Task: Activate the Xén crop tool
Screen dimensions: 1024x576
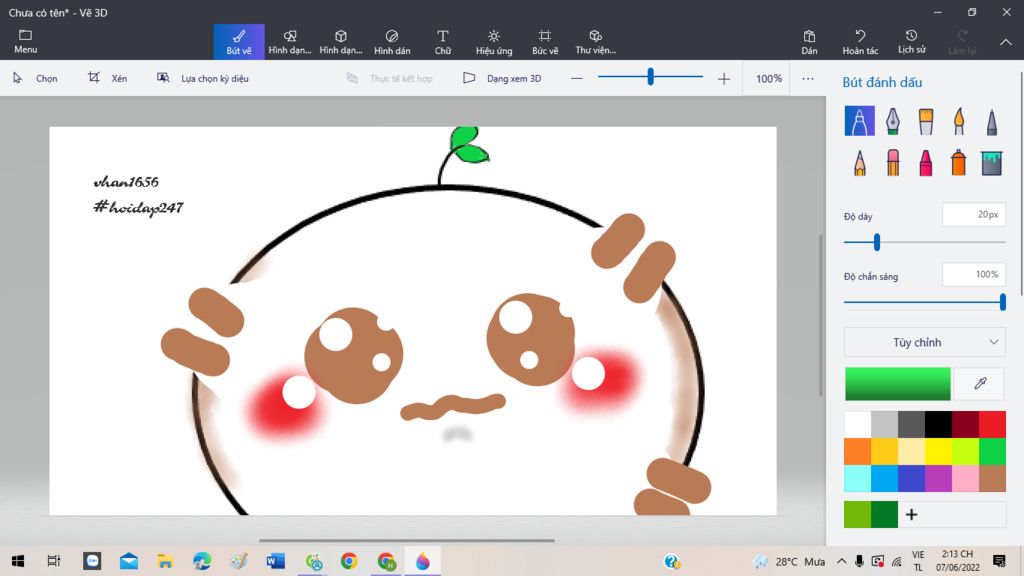Action: tap(108, 78)
